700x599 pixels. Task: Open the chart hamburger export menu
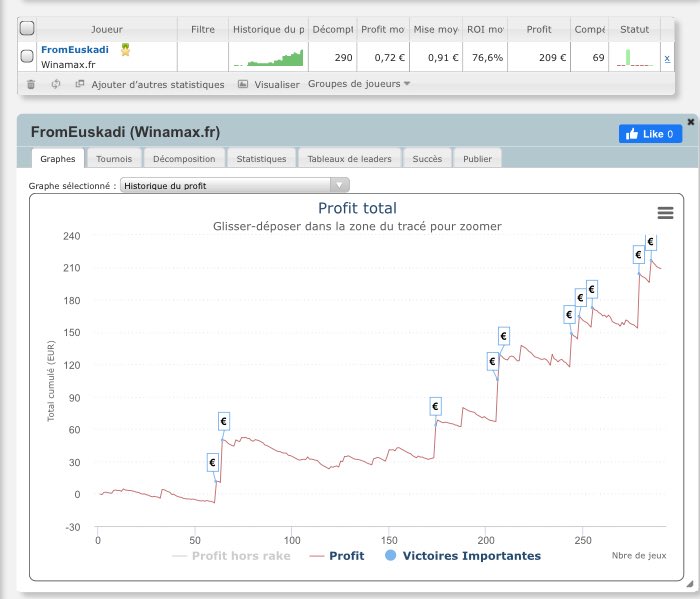pyautogui.click(x=665, y=213)
